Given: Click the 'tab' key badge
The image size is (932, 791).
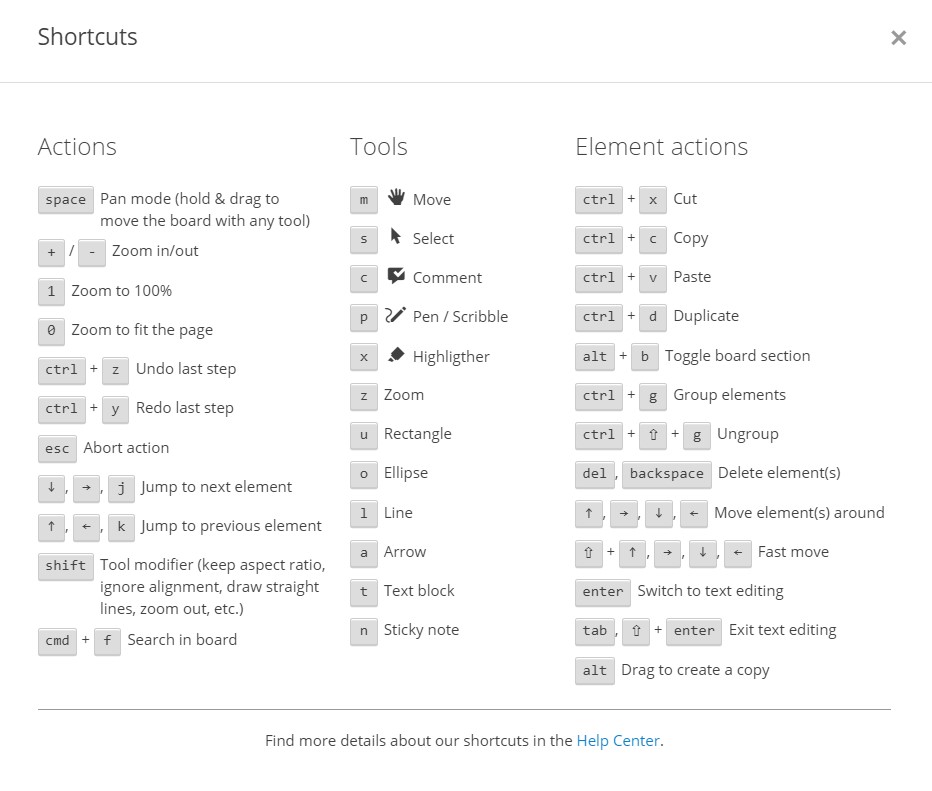Looking at the screenshot, I should point(595,630).
